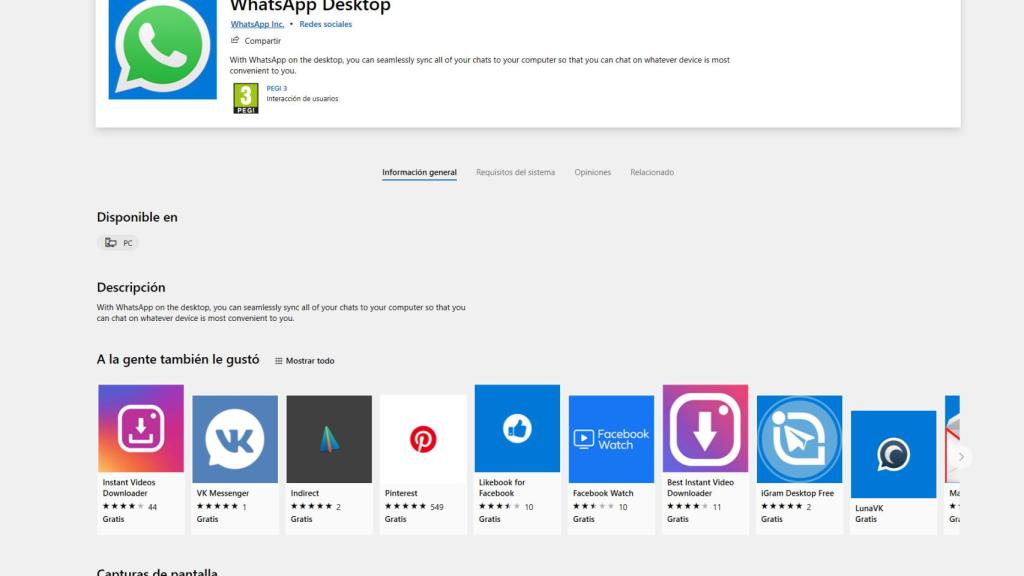This screenshot has width=1024, height=576.
Task: Open the WhatsApp Inc. publisher link
Action: (257, 24)
